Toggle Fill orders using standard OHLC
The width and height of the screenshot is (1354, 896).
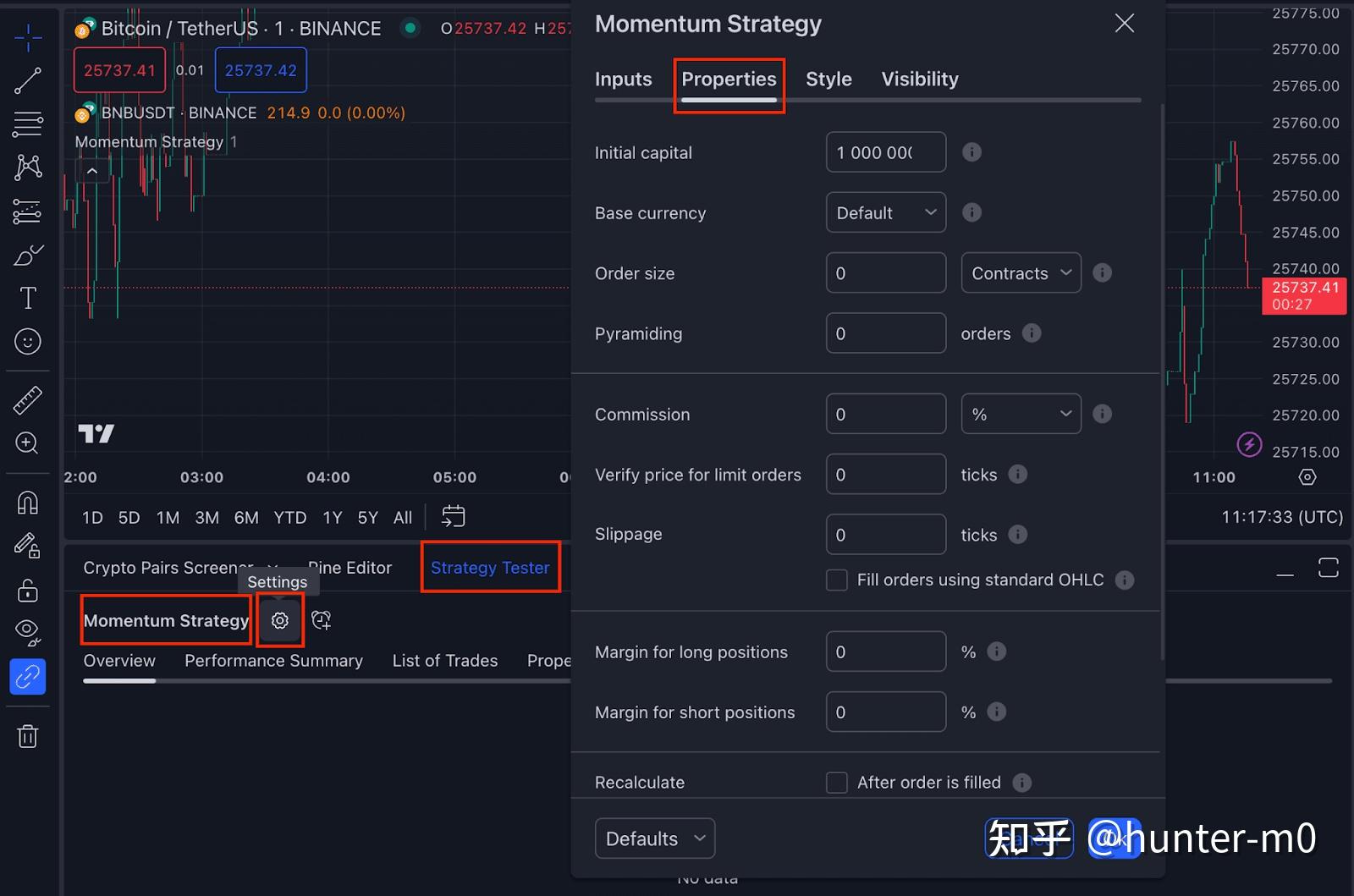(837, 580)
